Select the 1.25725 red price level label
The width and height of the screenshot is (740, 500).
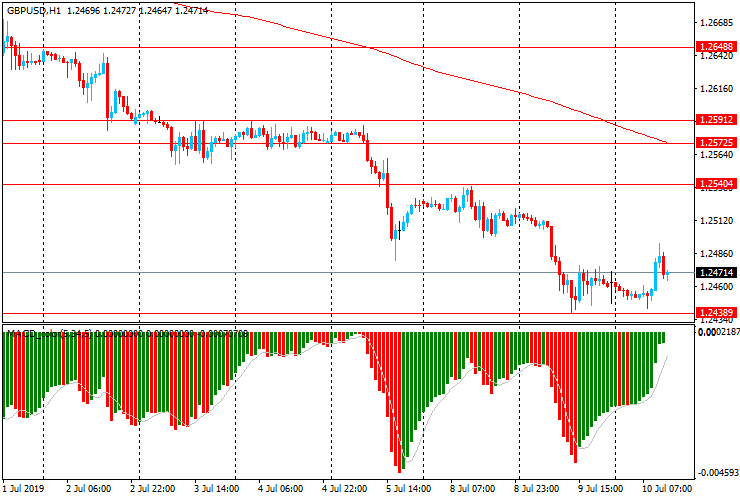point(716,143)
